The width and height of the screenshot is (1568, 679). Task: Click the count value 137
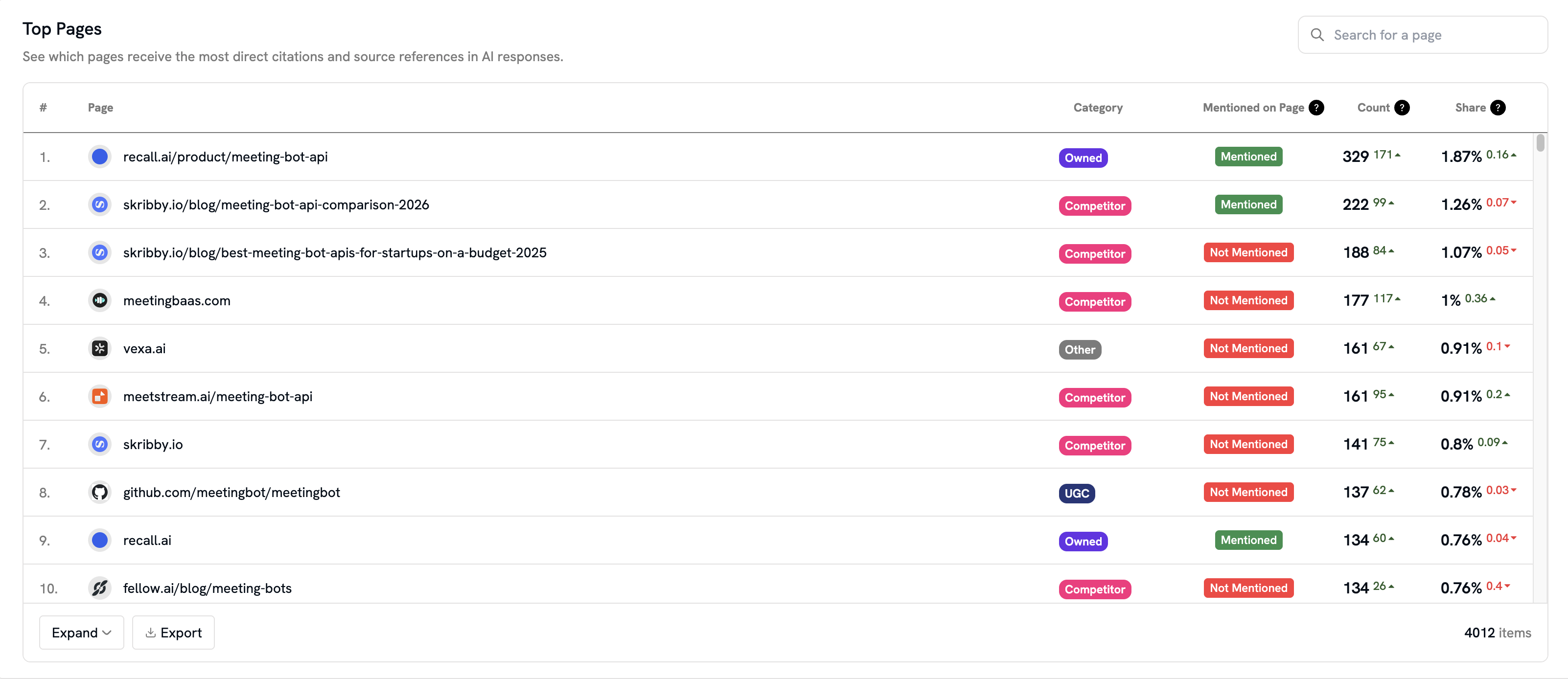coord(1356,493)
